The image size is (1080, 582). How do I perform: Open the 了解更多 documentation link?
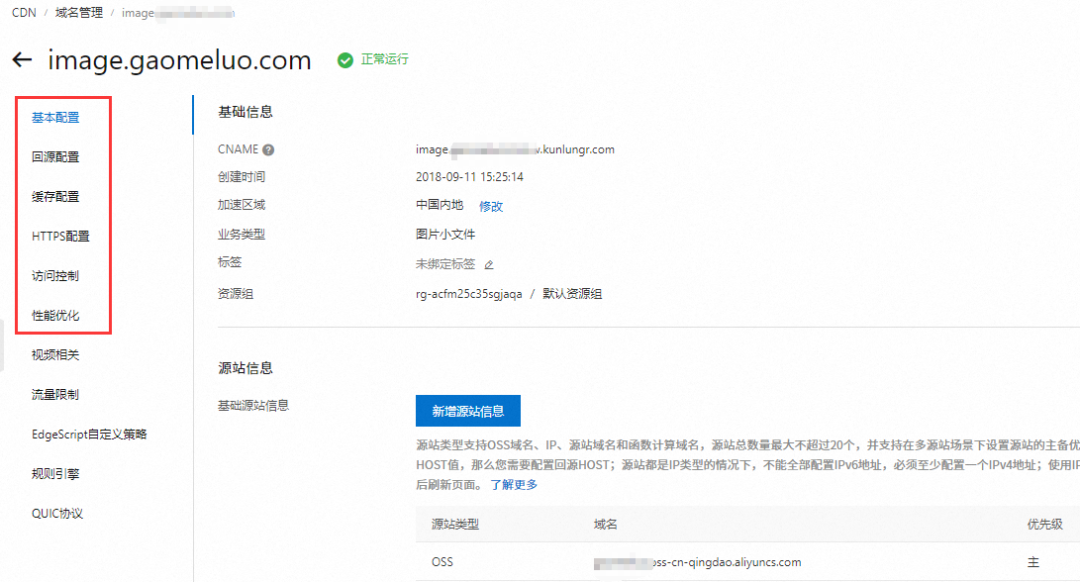(x=513, y=483)
